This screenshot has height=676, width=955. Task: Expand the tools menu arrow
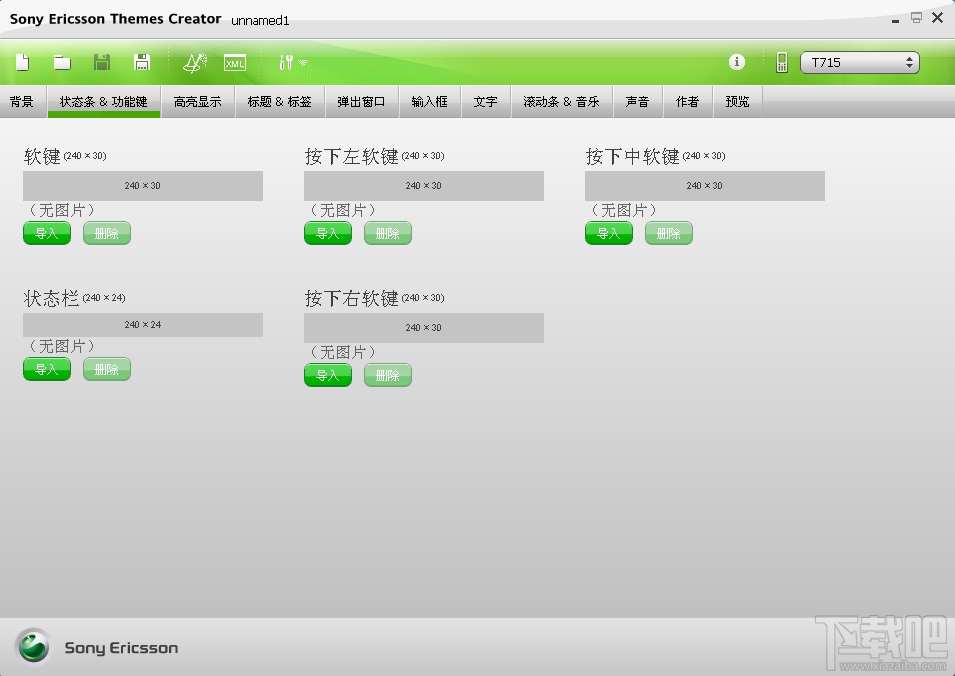coord(303,63)
